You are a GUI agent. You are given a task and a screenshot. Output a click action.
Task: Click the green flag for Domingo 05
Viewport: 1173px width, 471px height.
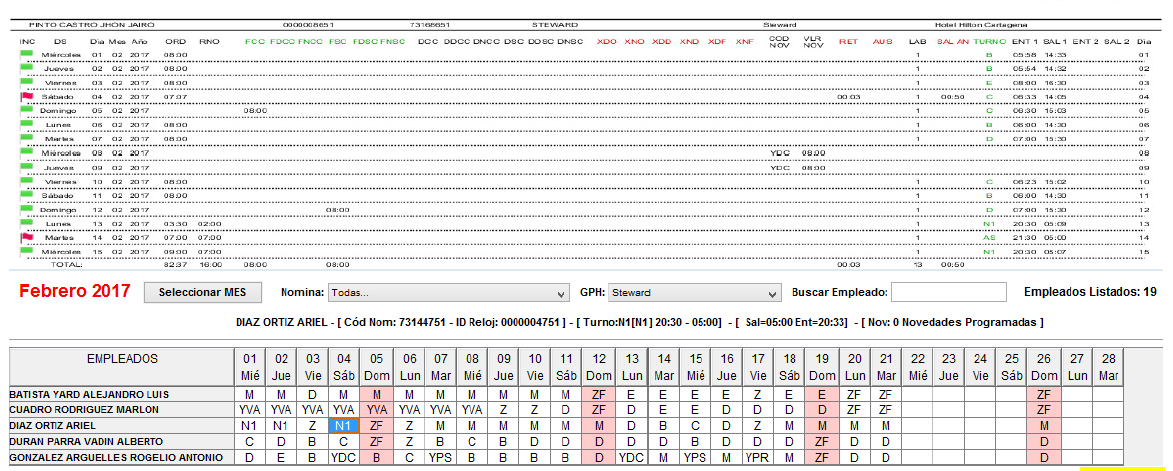coord(28,110)
